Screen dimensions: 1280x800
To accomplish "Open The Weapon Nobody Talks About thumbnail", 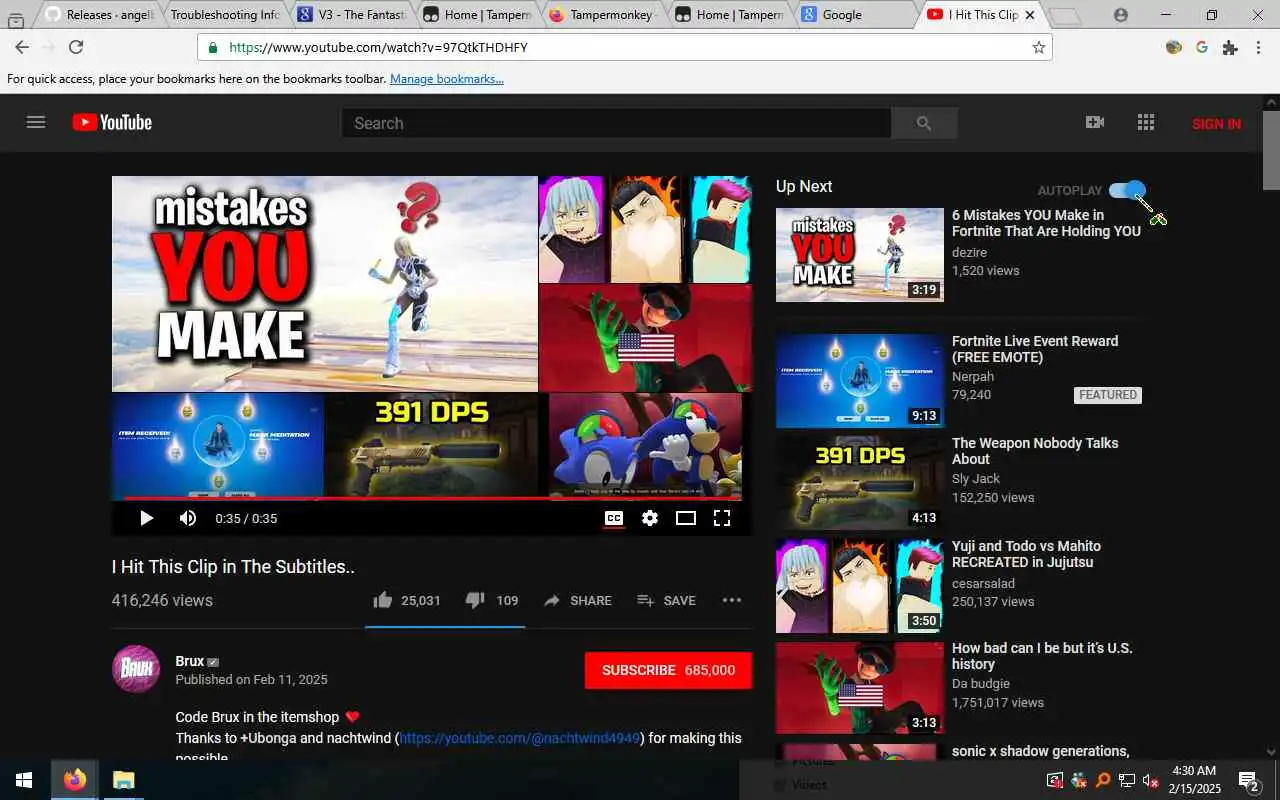I will pyautogui.click(x=860, y=482).
